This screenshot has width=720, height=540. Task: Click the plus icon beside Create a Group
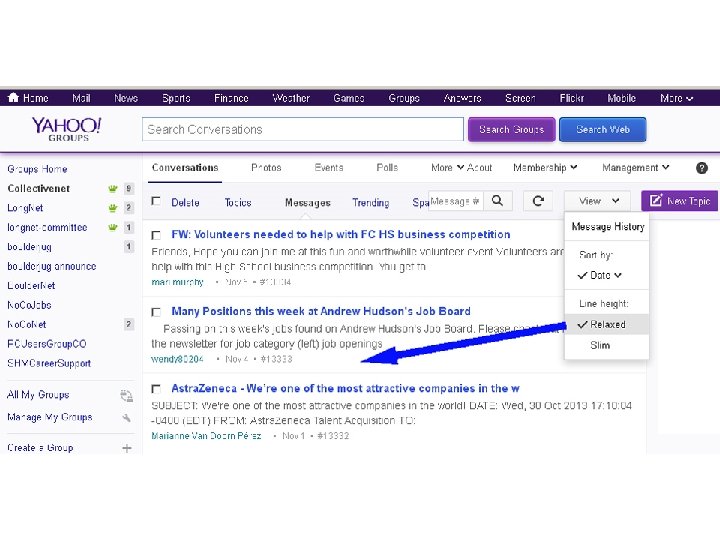[x=127, y=448]
